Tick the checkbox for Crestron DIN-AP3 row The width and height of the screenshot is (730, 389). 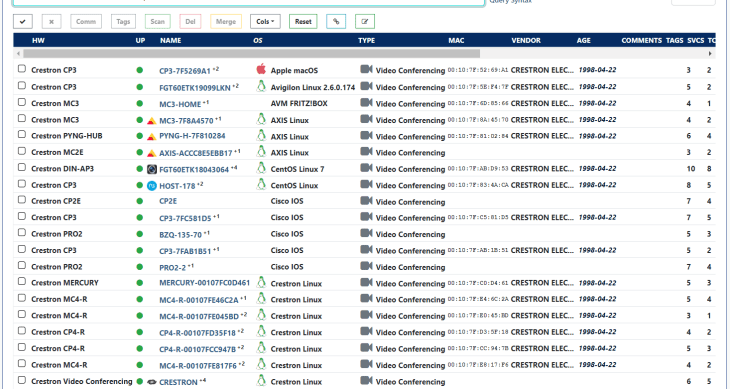22,167
